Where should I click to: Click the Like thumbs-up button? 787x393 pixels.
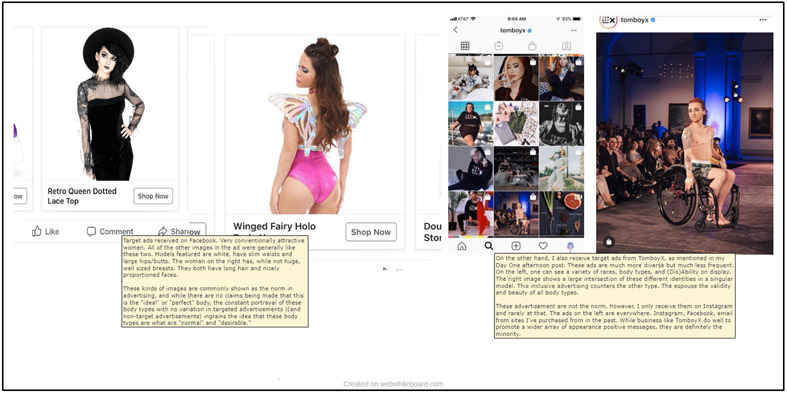(x=45, y=231)
